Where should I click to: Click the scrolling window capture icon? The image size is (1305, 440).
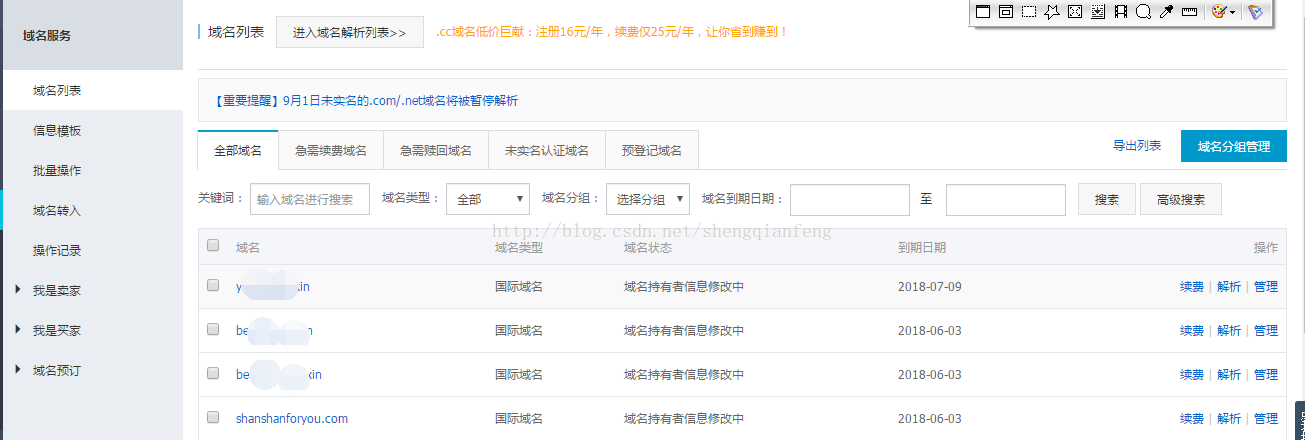(x=1098, y=12)
